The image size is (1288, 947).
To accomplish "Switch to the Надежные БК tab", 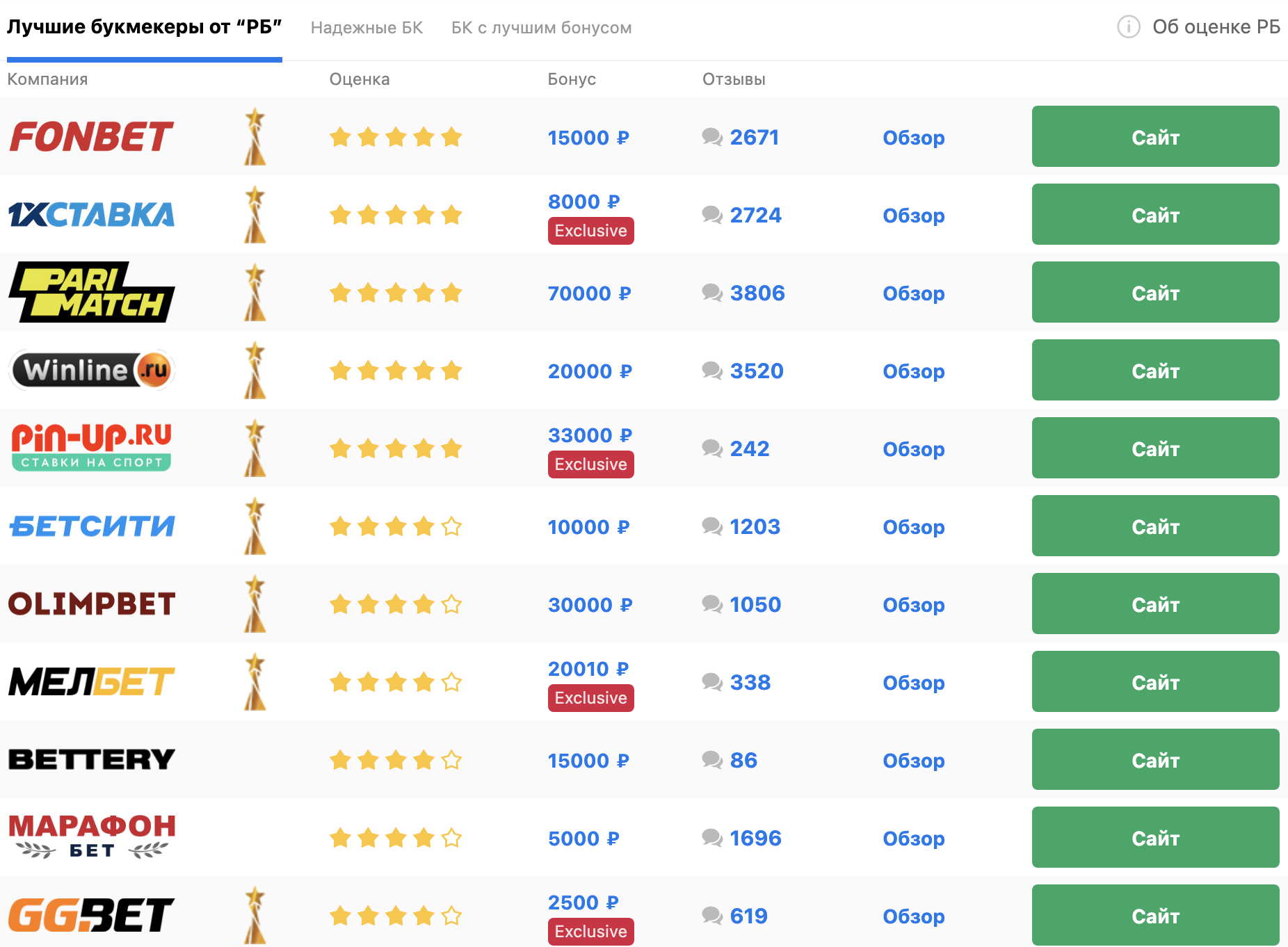I will (367, 28).
